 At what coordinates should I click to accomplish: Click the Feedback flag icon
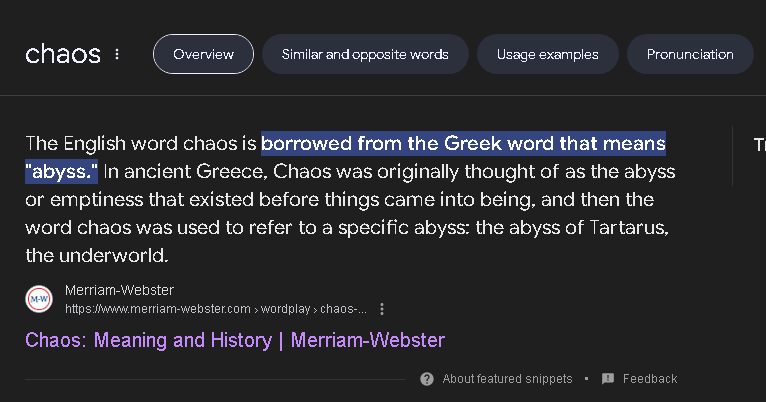coord(608,379)
